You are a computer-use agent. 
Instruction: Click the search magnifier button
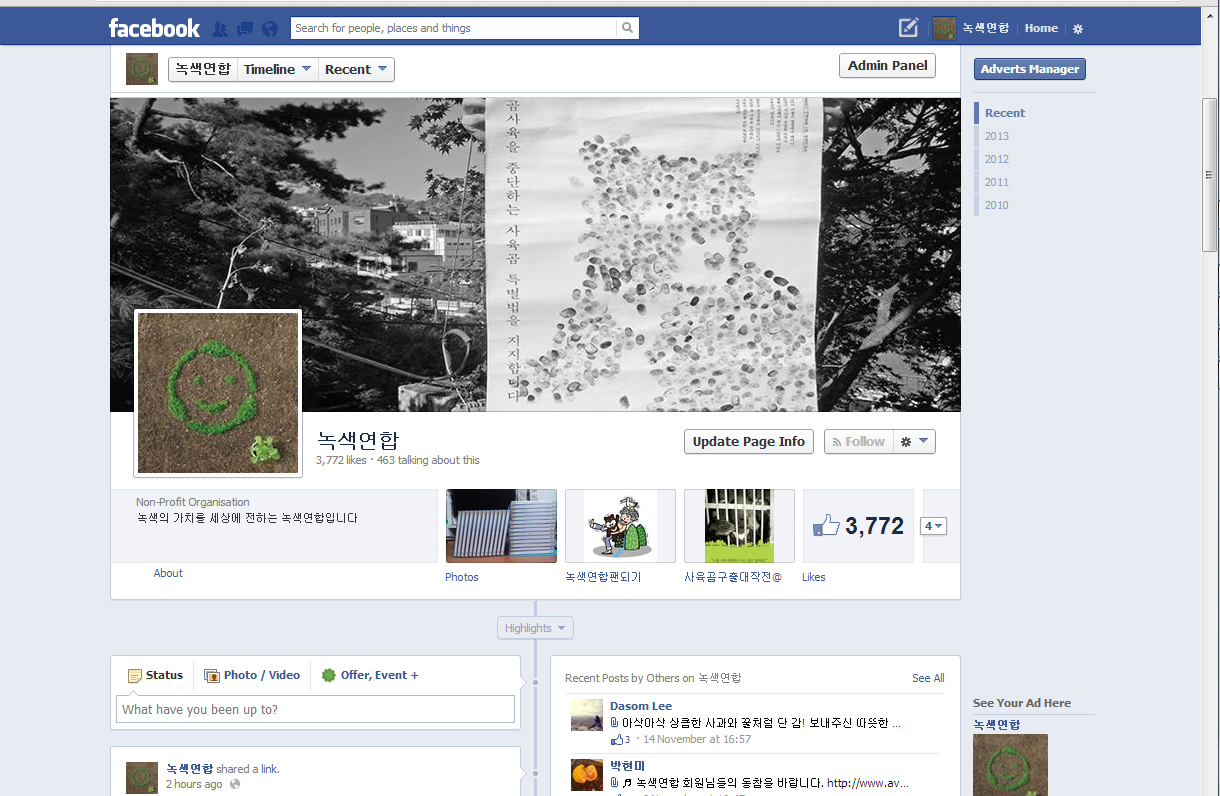click(x=627, y=28)
